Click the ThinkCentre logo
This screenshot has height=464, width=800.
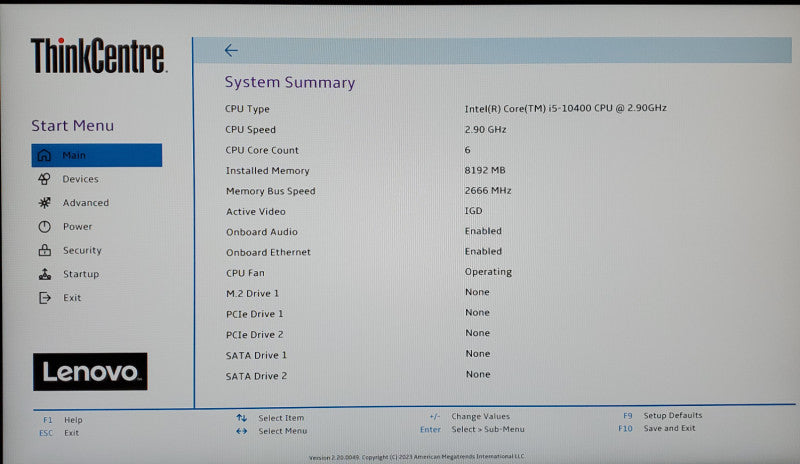tap(98, 55)
